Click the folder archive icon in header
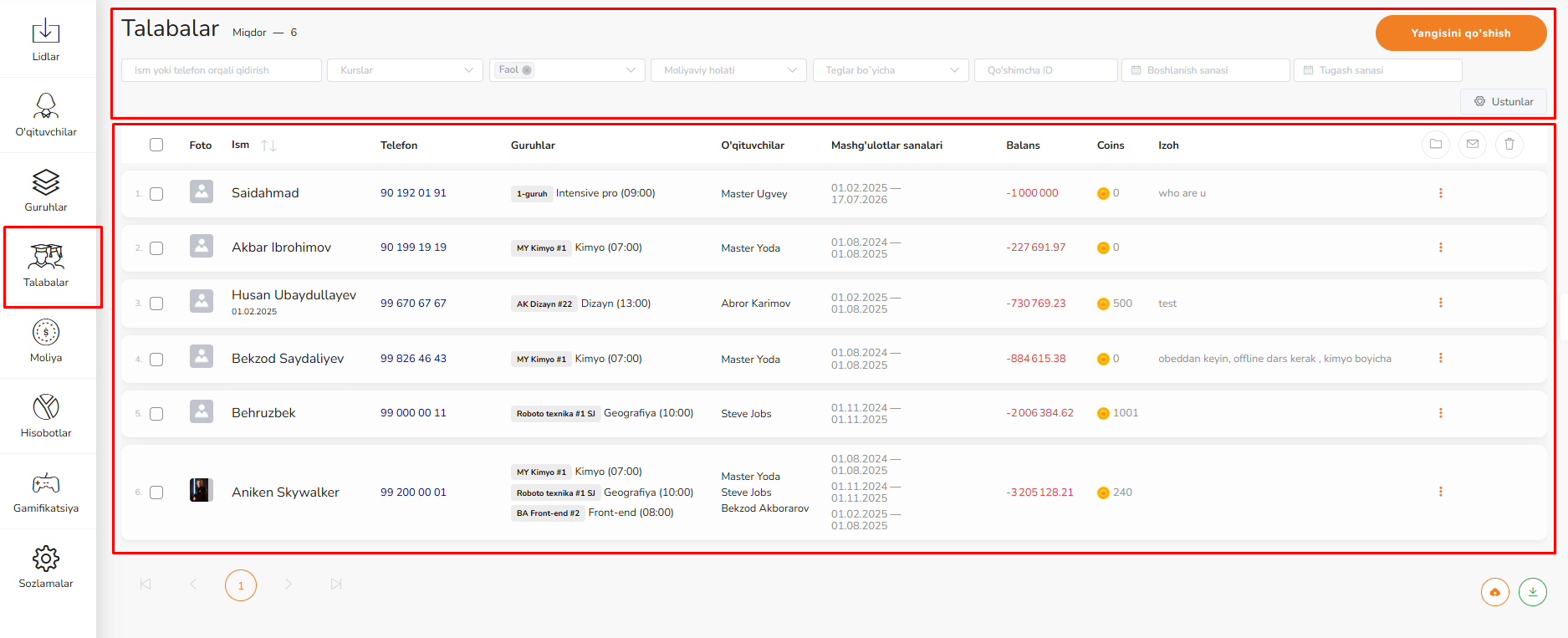The image size is (1568, 638). pos(1436,145)
